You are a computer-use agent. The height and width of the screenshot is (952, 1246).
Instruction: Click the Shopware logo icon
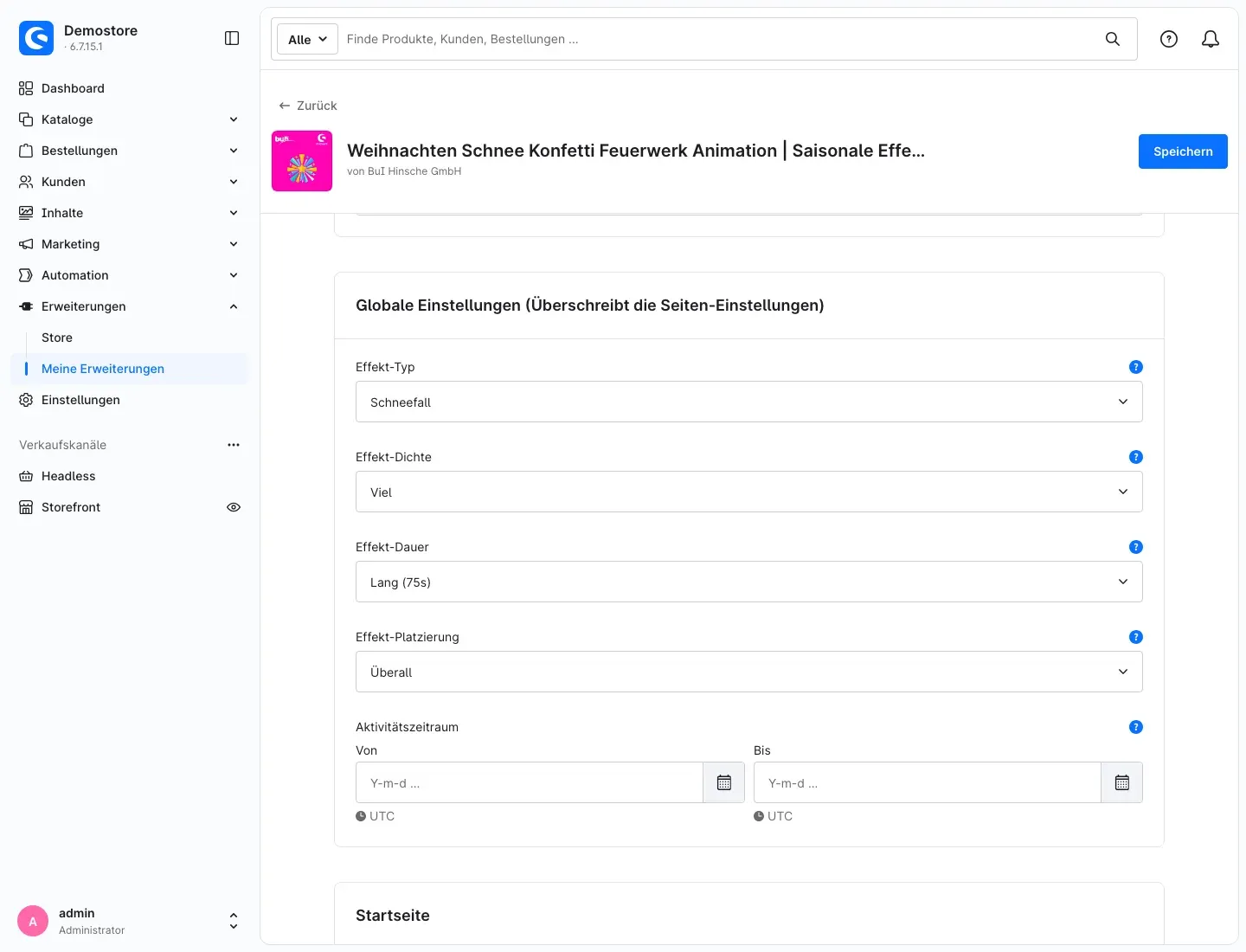coord(36,38)
